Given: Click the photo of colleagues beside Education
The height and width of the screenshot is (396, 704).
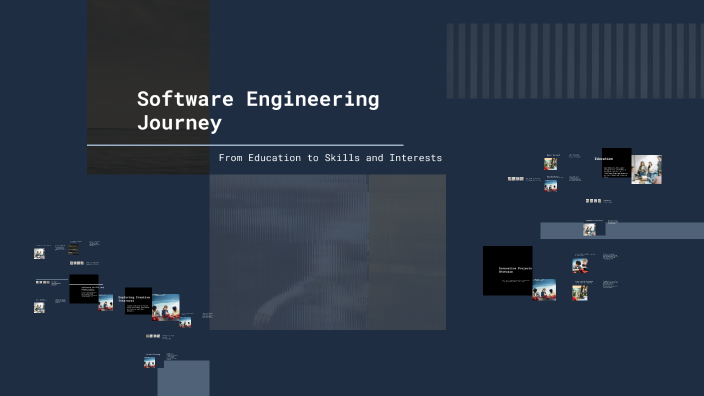Looking at the screenshot, I should coord(647,169).
